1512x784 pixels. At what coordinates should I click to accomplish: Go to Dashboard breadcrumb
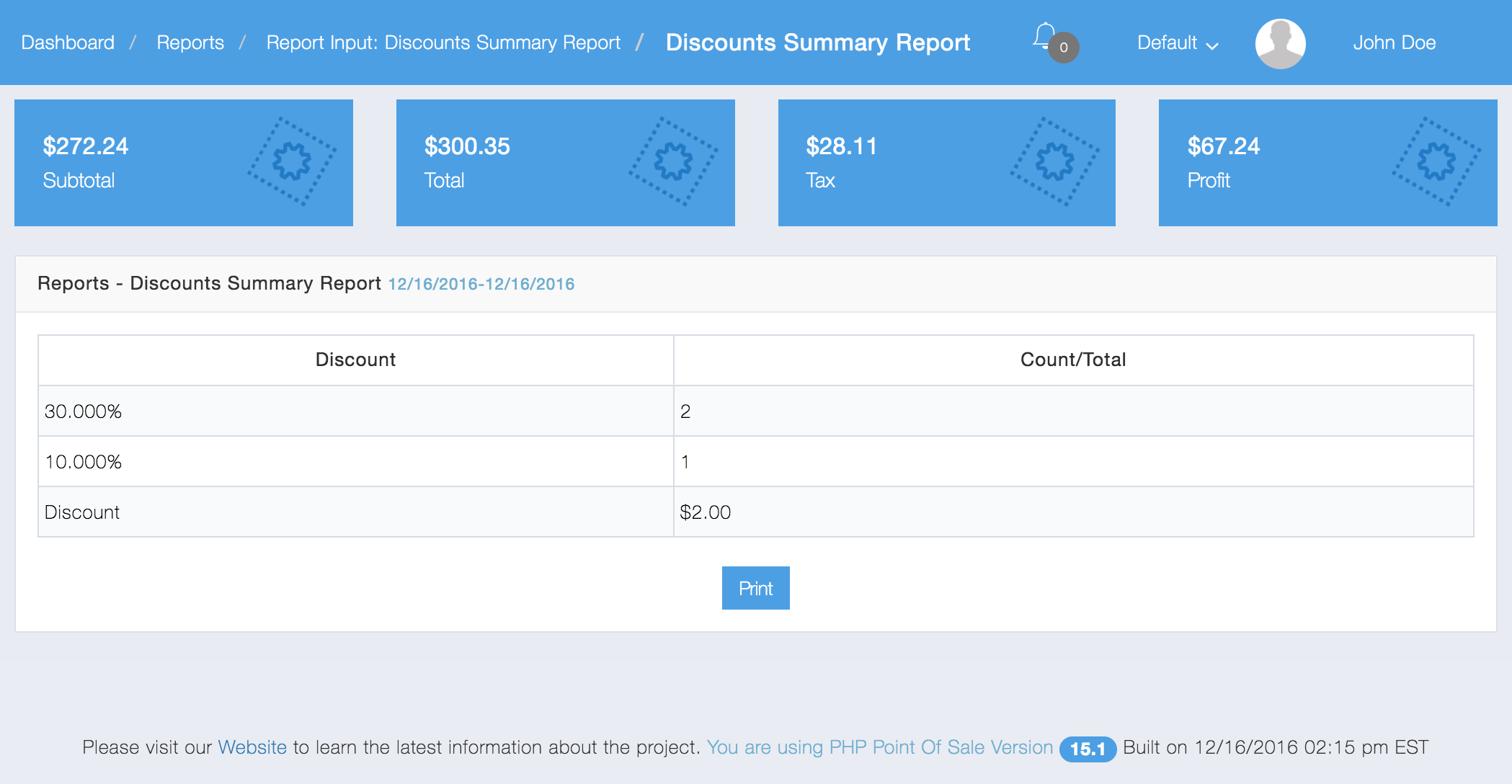tap(68, 43)
